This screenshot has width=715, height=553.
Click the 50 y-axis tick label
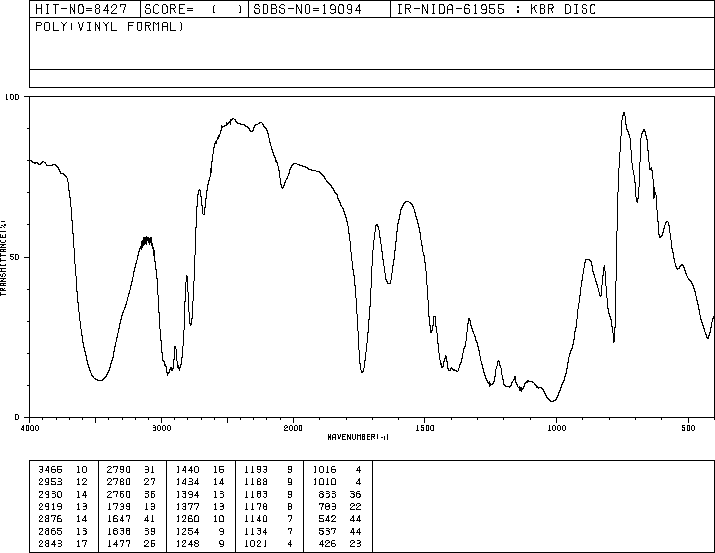15,257
